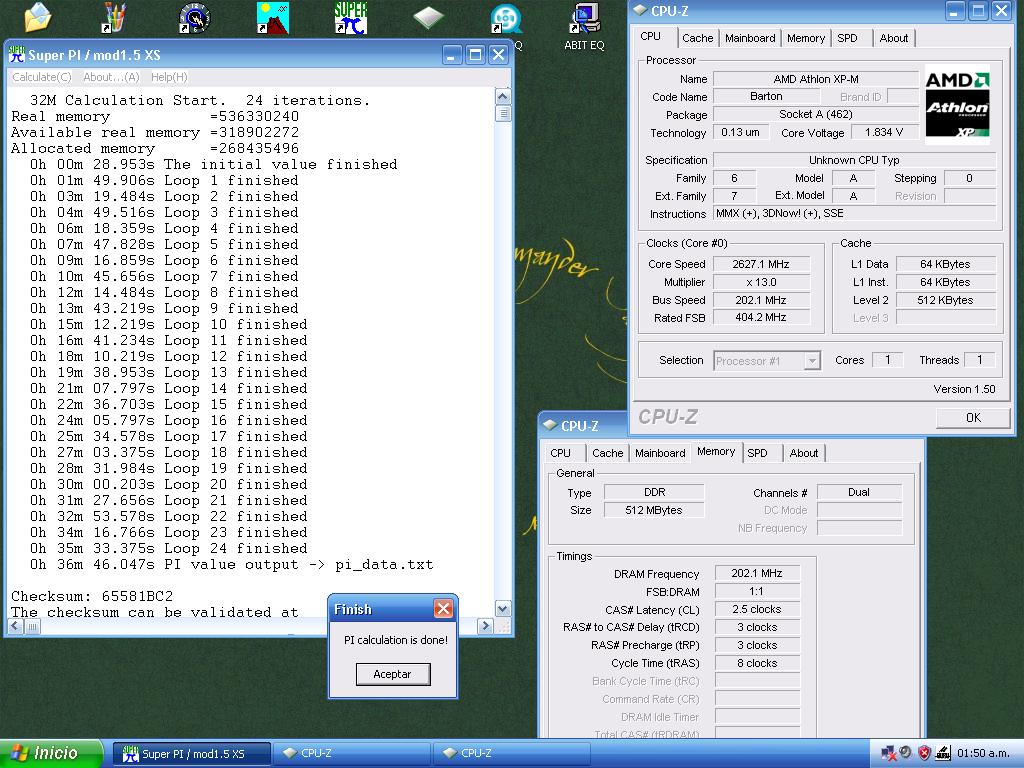Click the Super PI horizontal scrollbar right arrow
The height and width of the screenshot is (768, 1024).
pyautogui.click(x=485, y=626)
